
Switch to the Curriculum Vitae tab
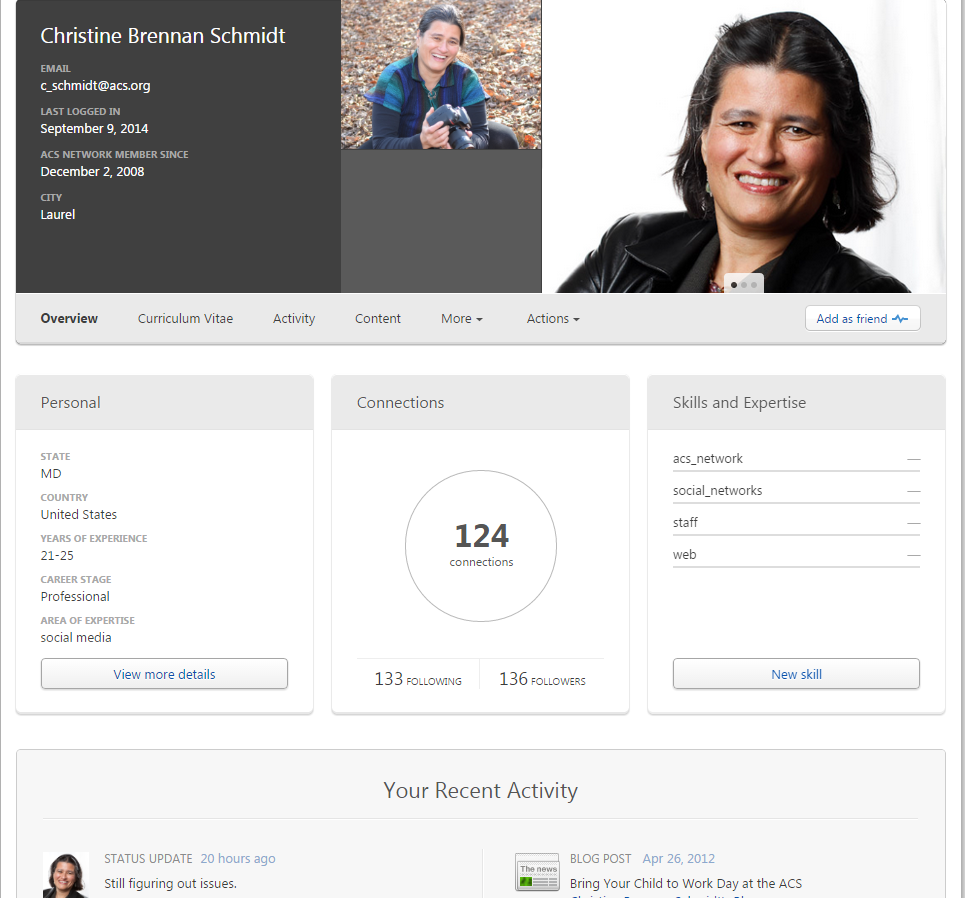tap(185, 319)
